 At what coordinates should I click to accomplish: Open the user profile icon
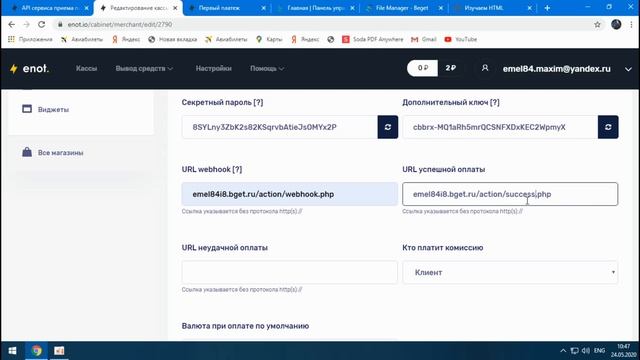click(484, 68)
